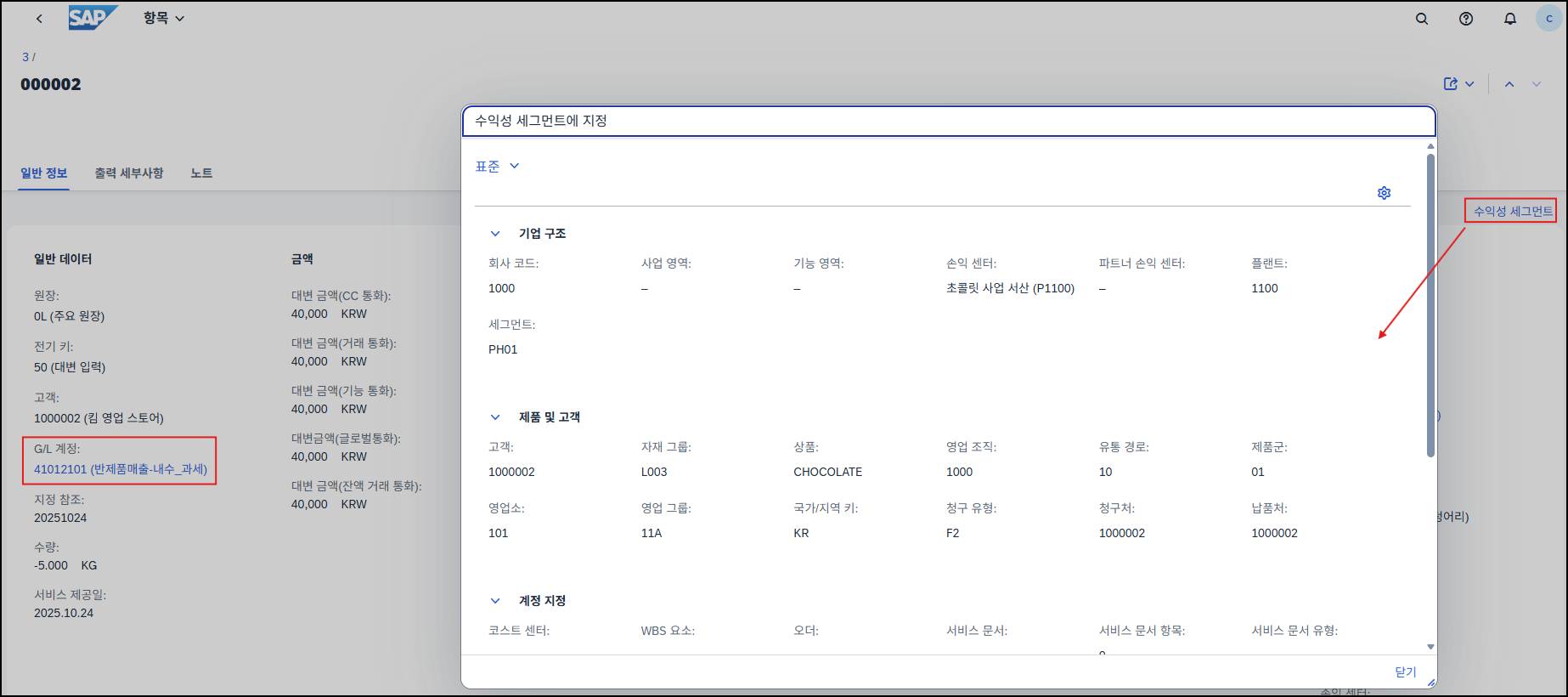Switch to the 출력 세부사항 tab
Screen dimensions: 1568x697
click(x=129, y=173)
